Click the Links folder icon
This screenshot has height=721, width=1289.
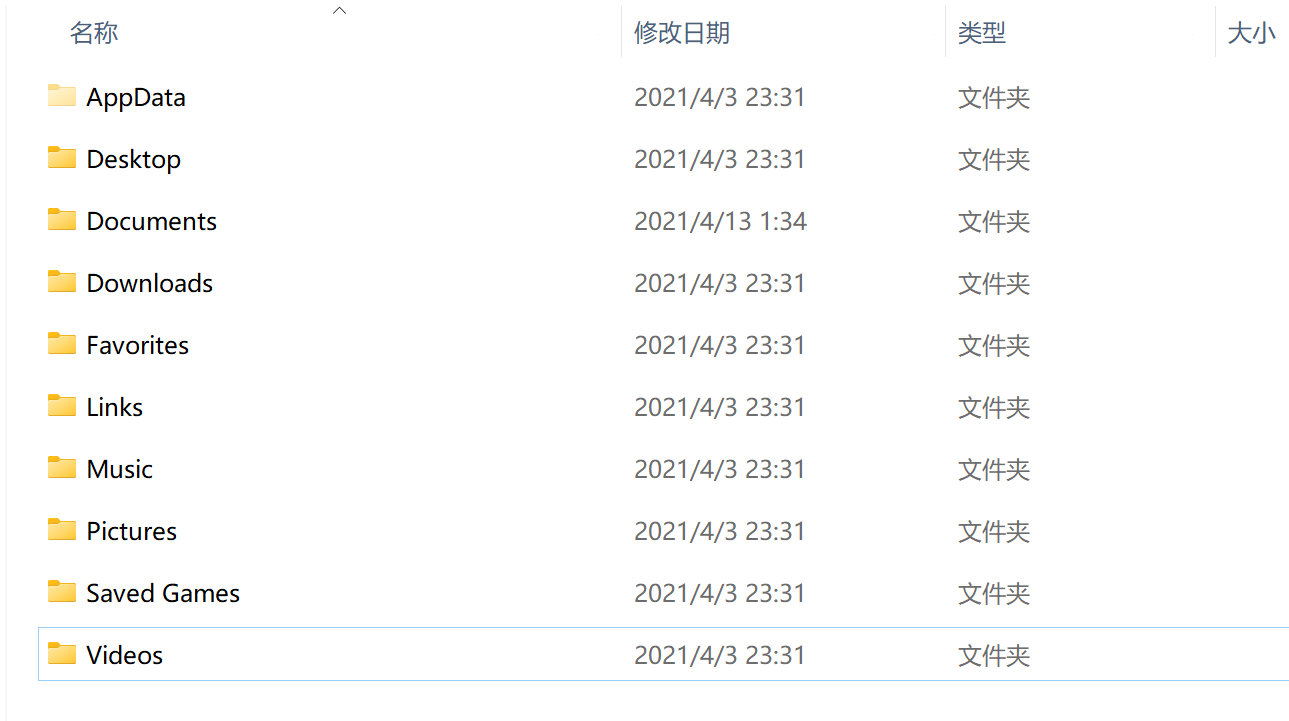[62, 406]
